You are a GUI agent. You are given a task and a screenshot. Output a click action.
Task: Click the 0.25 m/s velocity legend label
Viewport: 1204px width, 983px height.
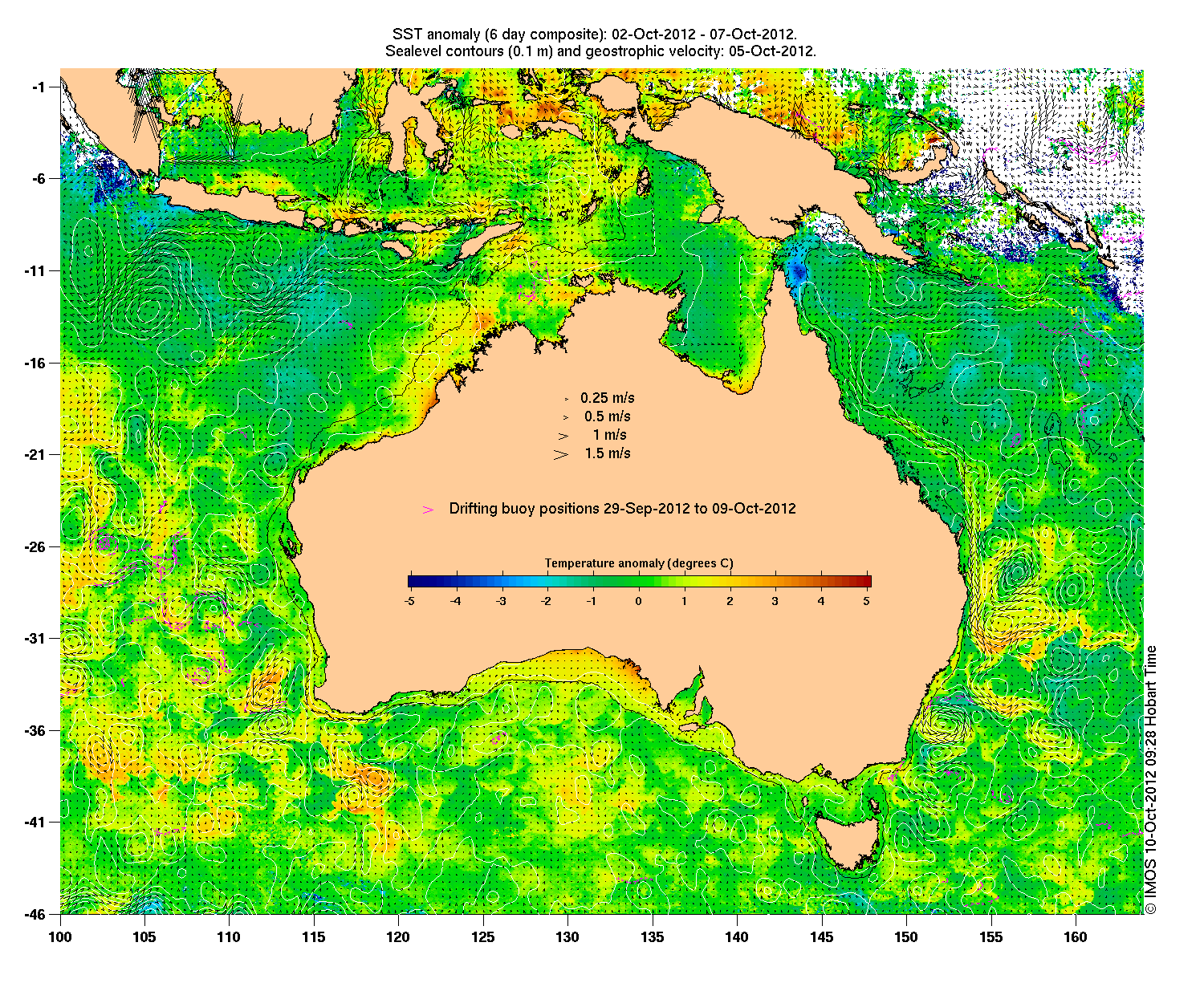point(608,398)
